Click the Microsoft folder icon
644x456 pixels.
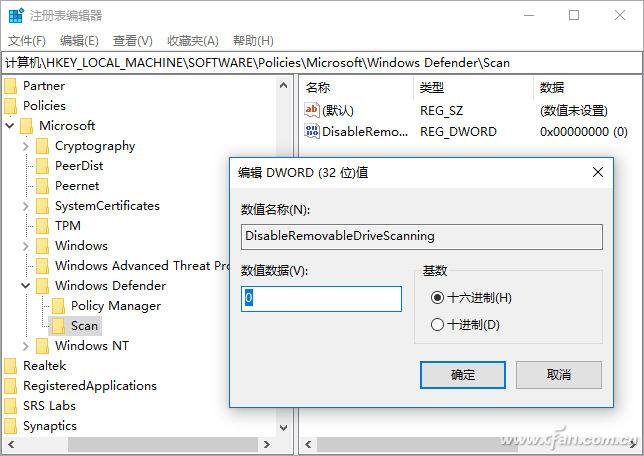pyautogui.click(x=27, y=126)
